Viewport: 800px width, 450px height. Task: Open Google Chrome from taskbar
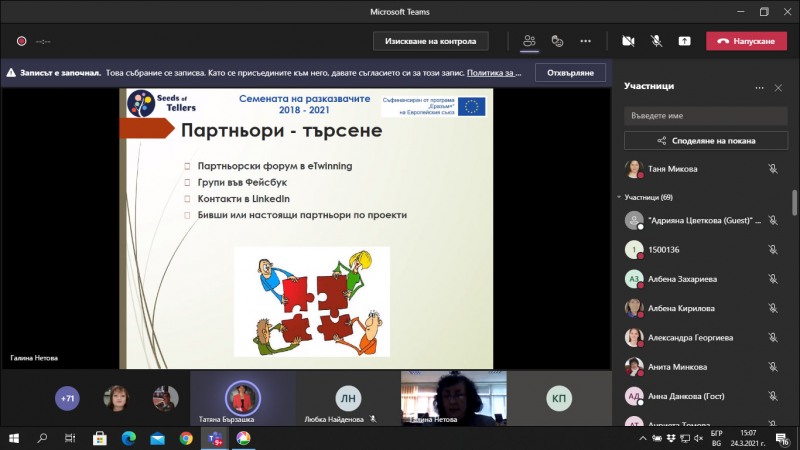(186, 438)
